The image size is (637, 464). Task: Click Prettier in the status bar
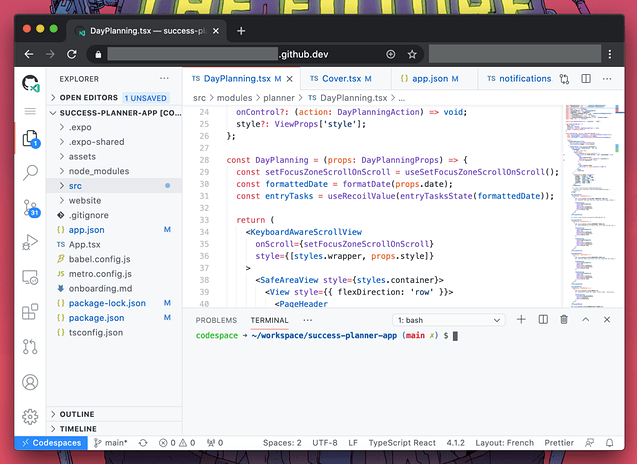[x=559, y=443]
